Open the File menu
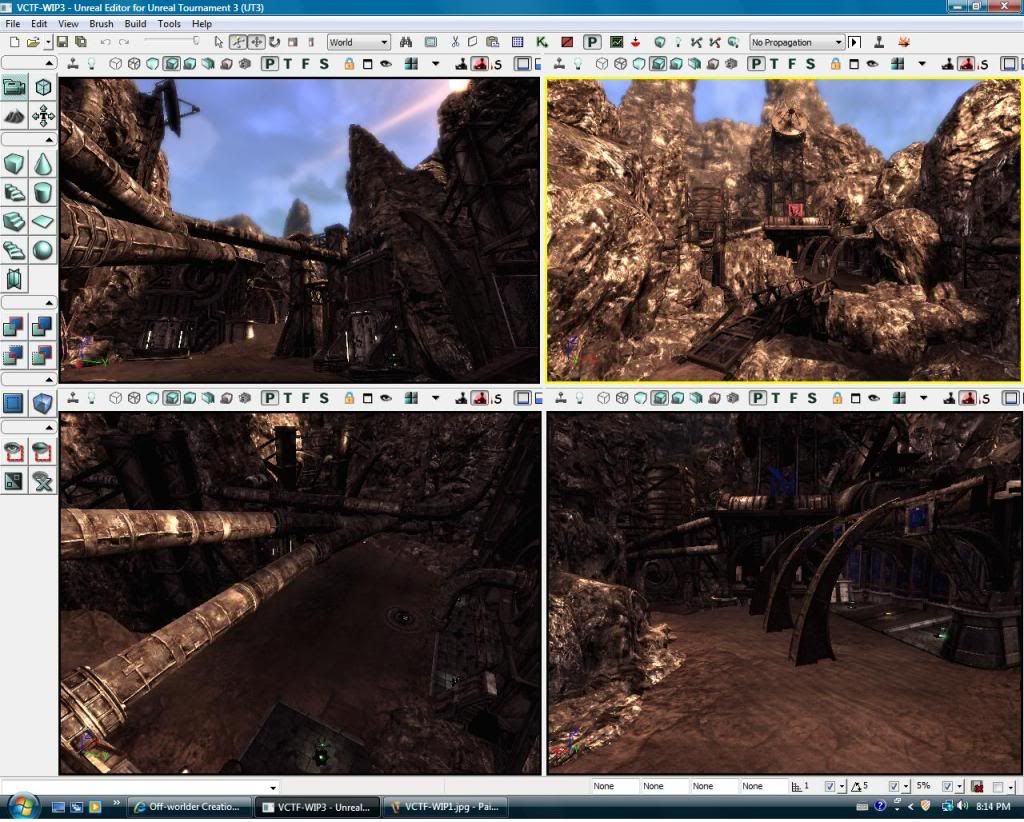The height and width of the screenshot is (822, 1024). (12, 24)
